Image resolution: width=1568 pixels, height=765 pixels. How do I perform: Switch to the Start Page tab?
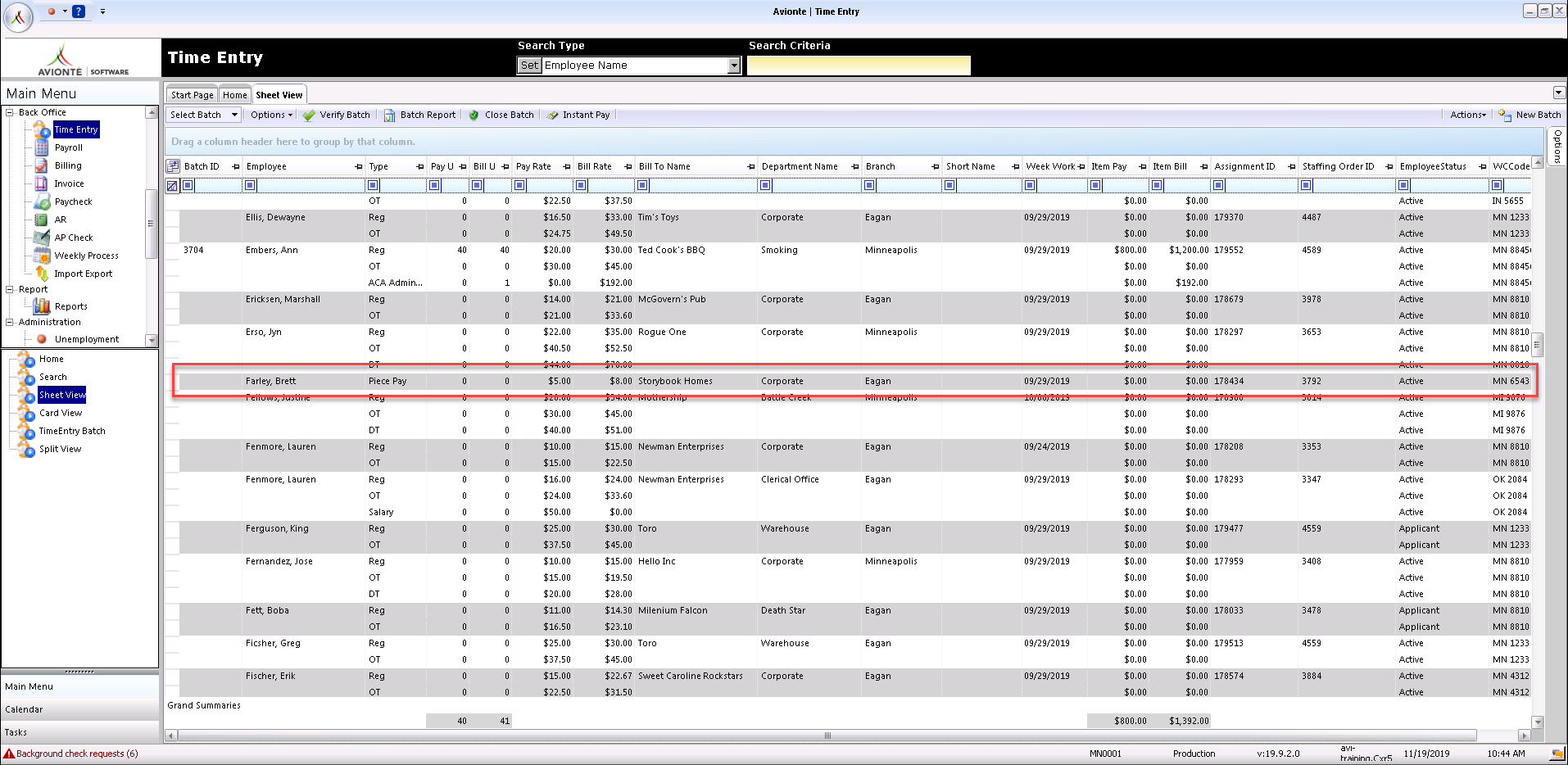point(192,95)
